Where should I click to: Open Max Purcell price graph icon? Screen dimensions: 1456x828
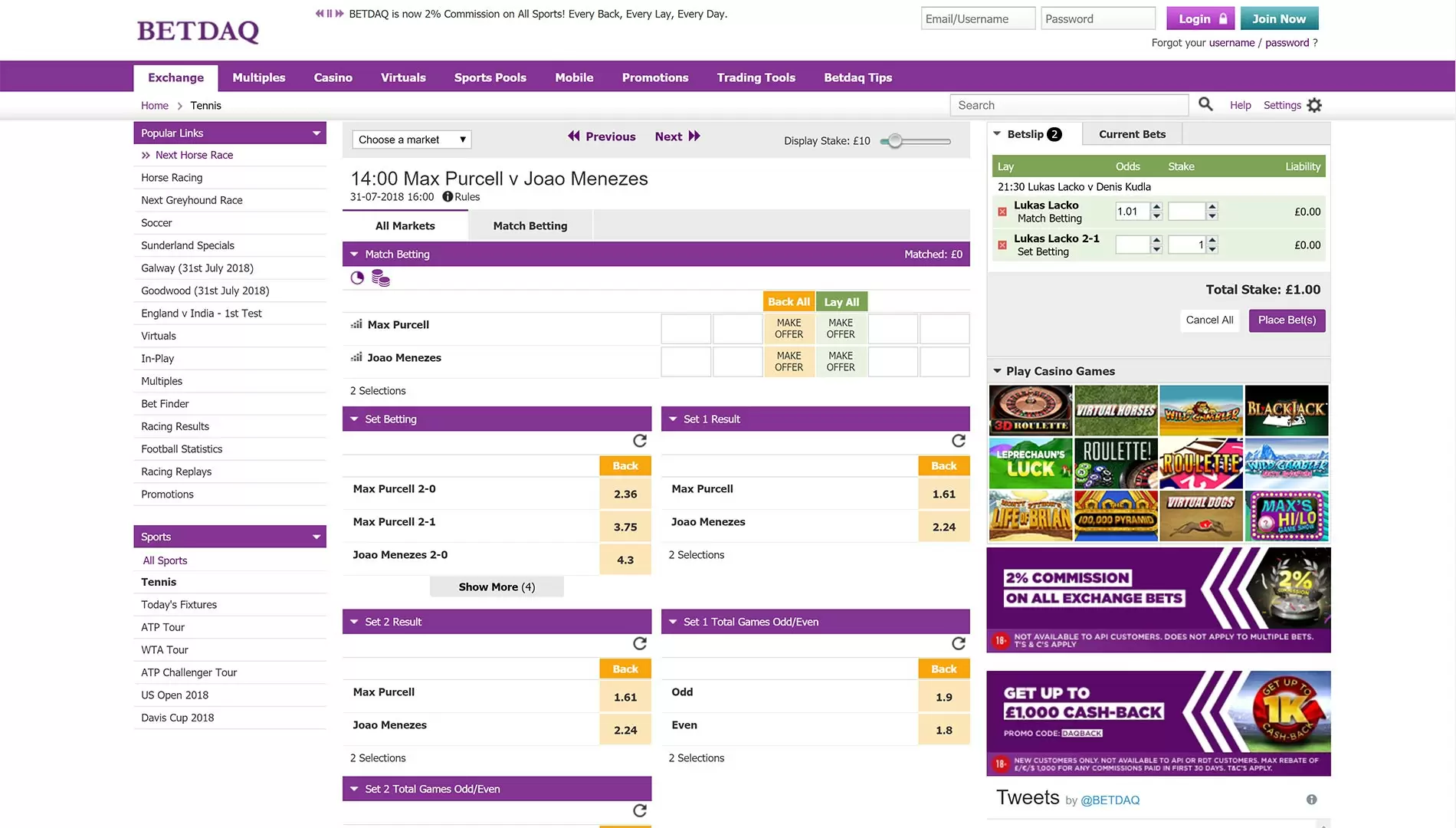click(x=356, y=324)
